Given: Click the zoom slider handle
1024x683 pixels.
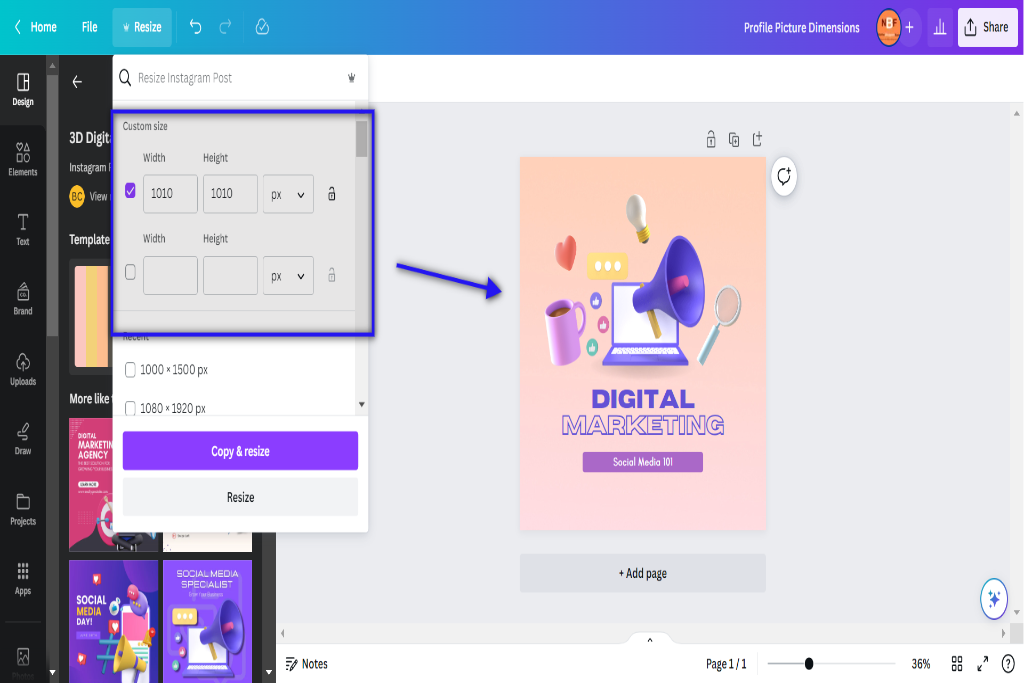Looking at the screenshot, I should pyautogui.click(x=809, y=664).
